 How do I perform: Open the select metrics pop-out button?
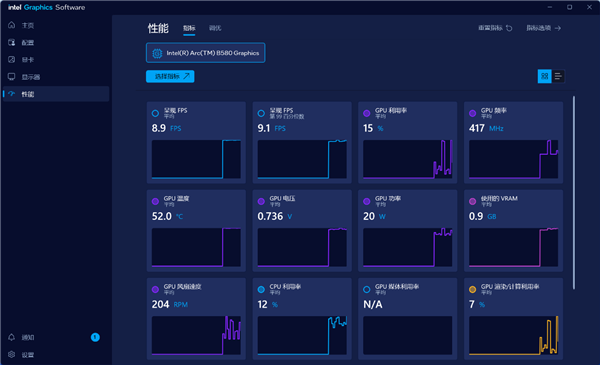click(170, 76)
